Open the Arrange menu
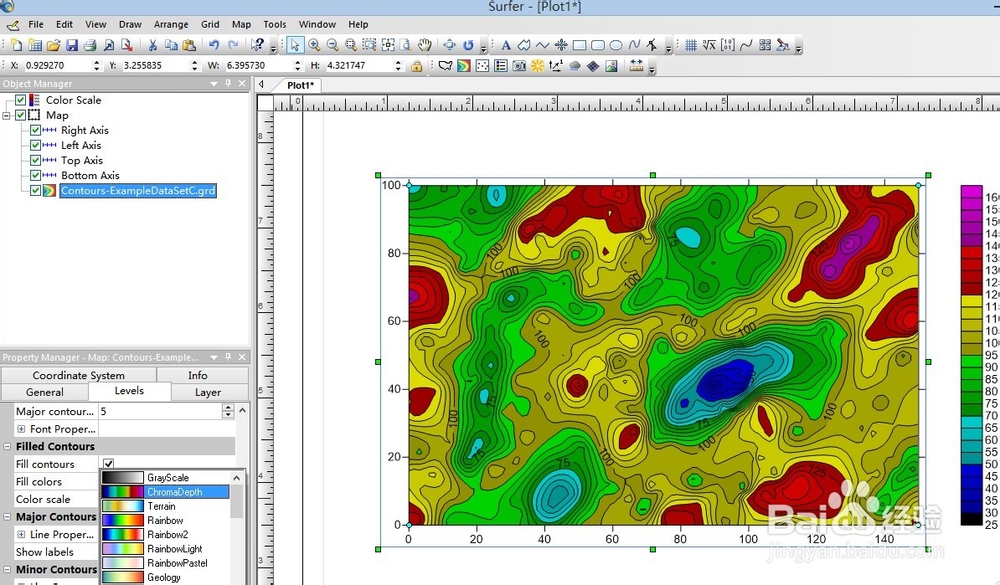Screen dimensions: 1000x585 tap(171, 24)
